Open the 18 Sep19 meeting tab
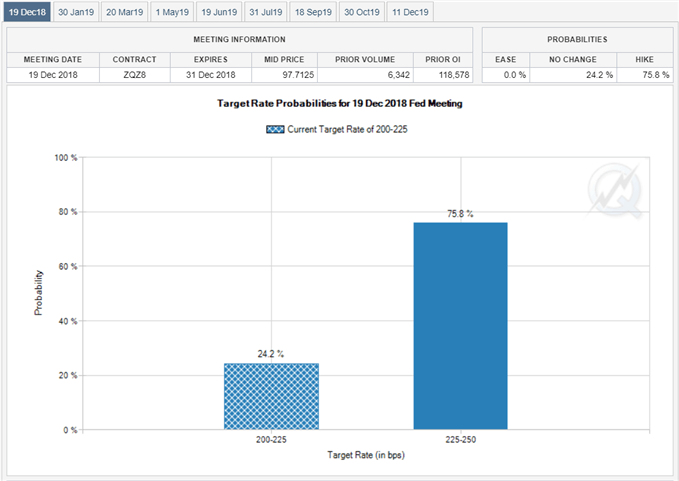679x481 pixels. (314, 12)
